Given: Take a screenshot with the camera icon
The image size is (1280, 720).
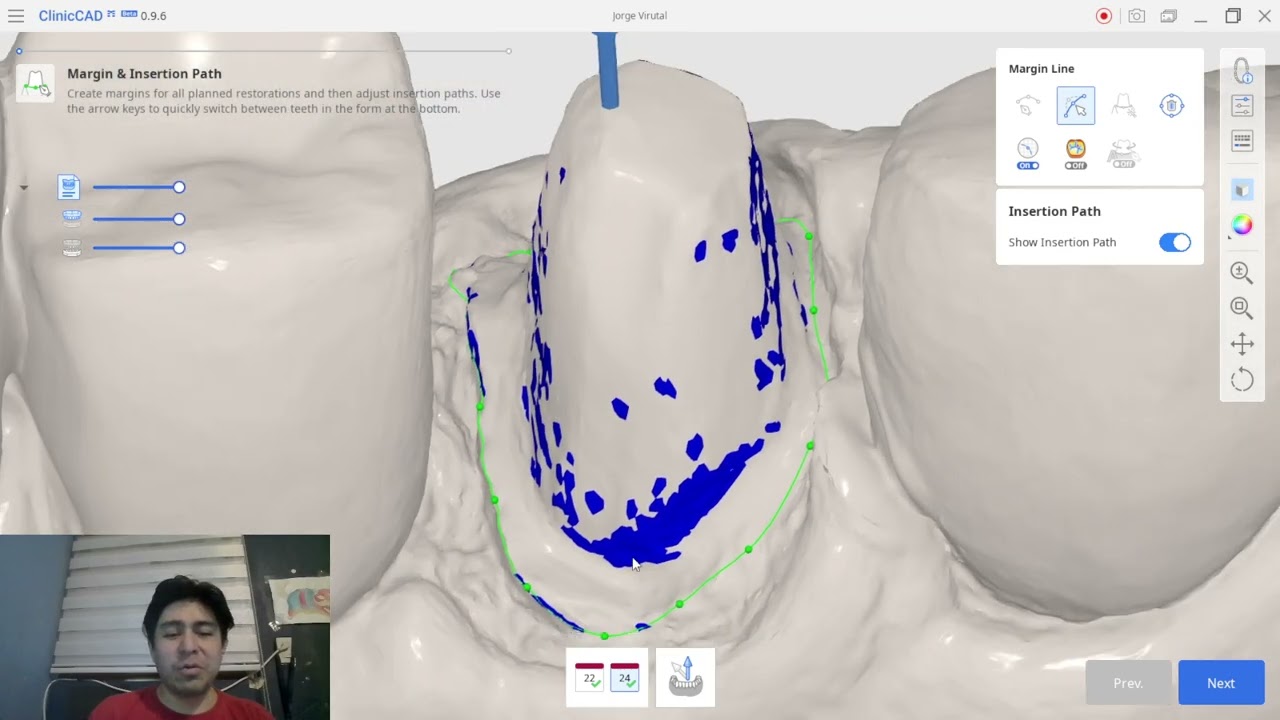Looking at the screenshot, I should (x=1137, y=16).
